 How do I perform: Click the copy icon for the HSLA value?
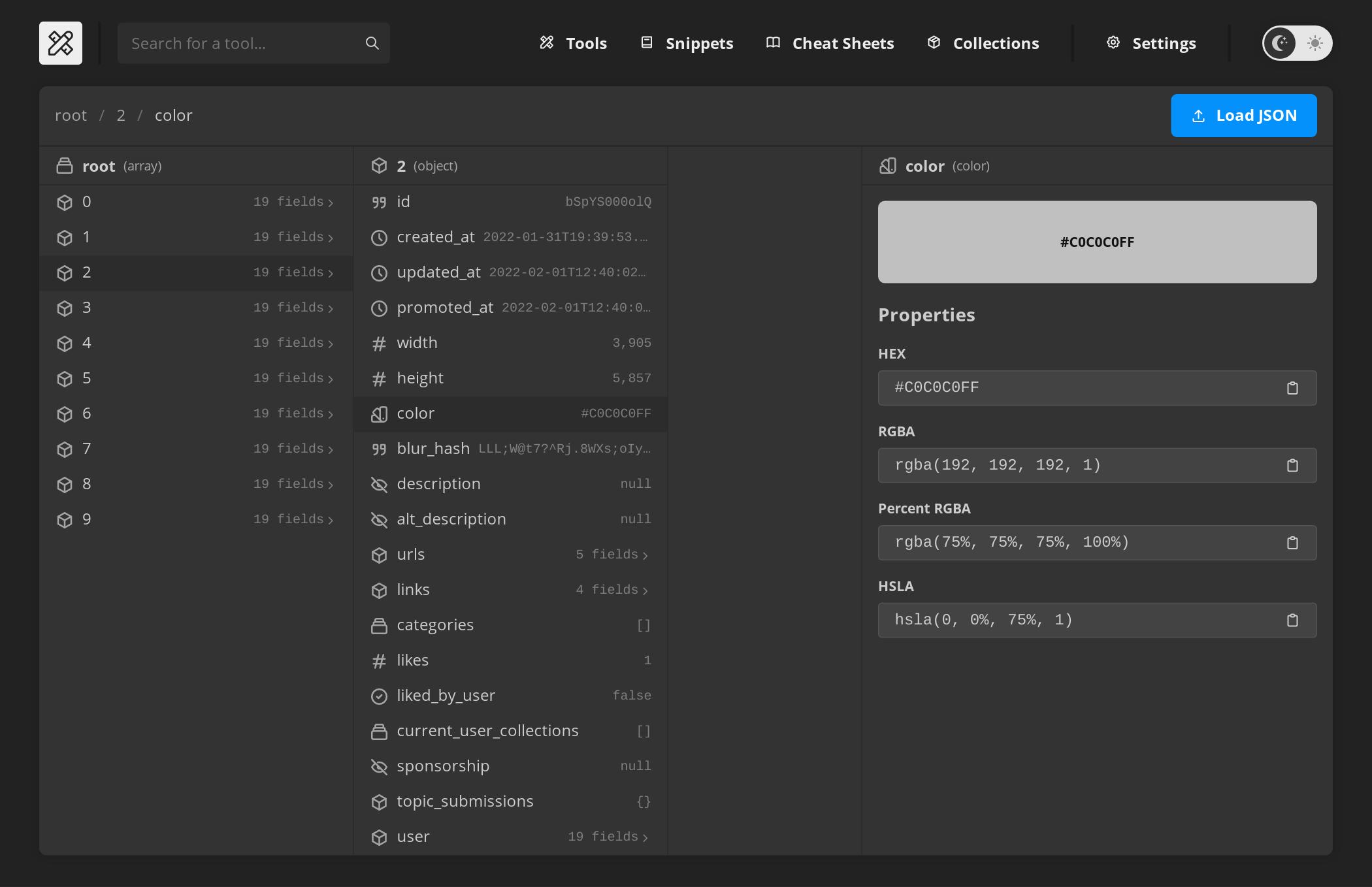(1293, 620)
